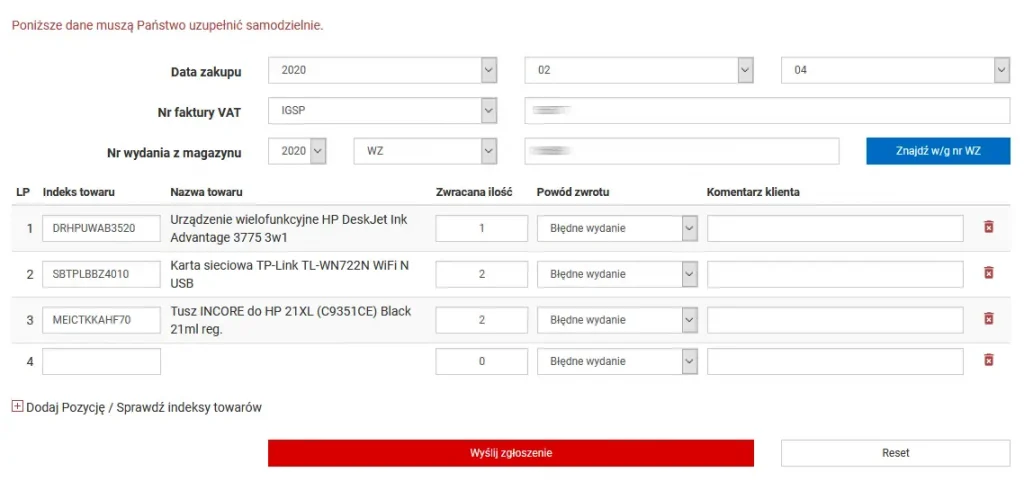
Task: Remove the INCORE ink row via trash icon
Action: pos(989,319)
